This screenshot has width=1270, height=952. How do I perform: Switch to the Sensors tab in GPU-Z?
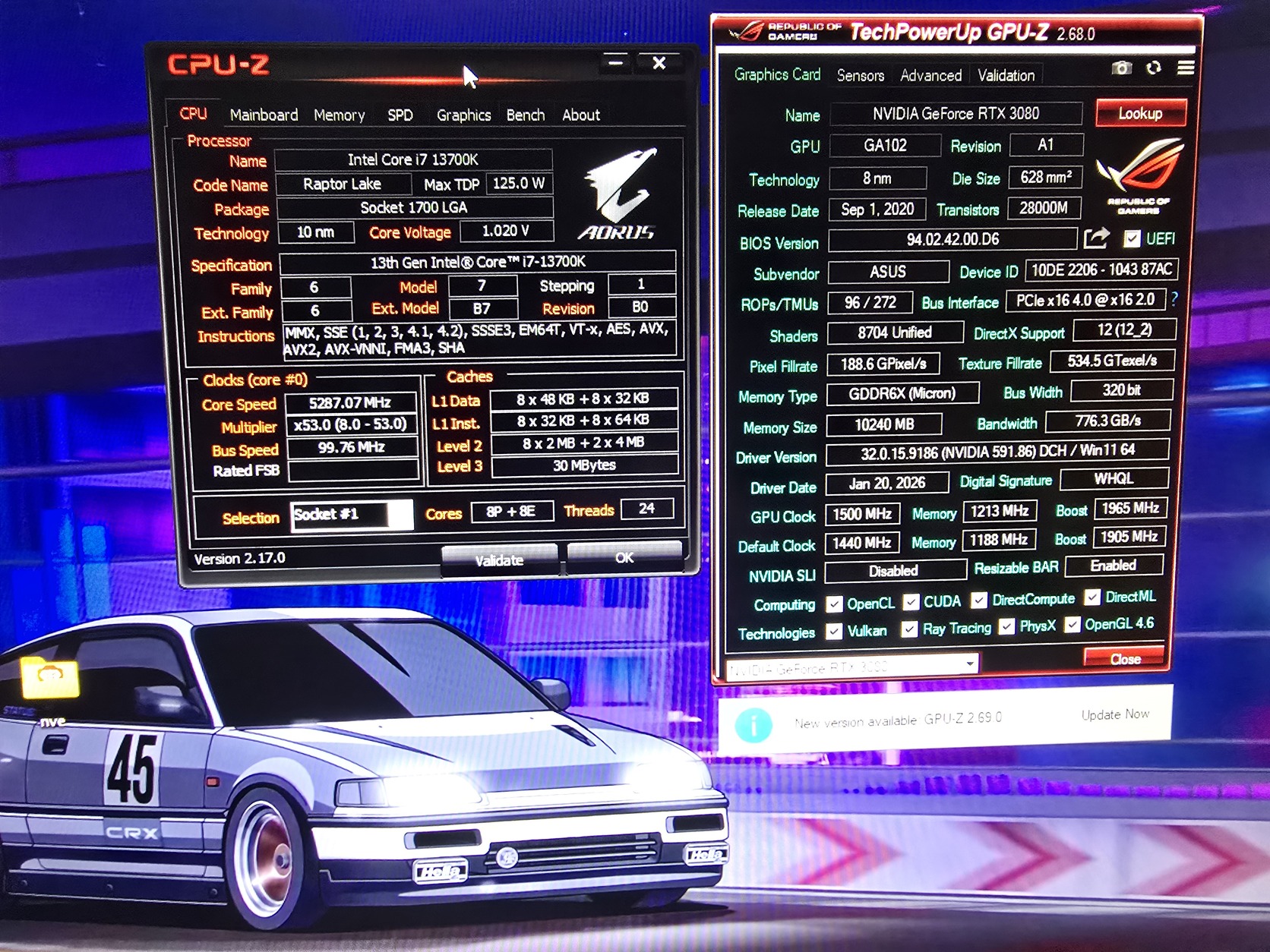[861, 75]
